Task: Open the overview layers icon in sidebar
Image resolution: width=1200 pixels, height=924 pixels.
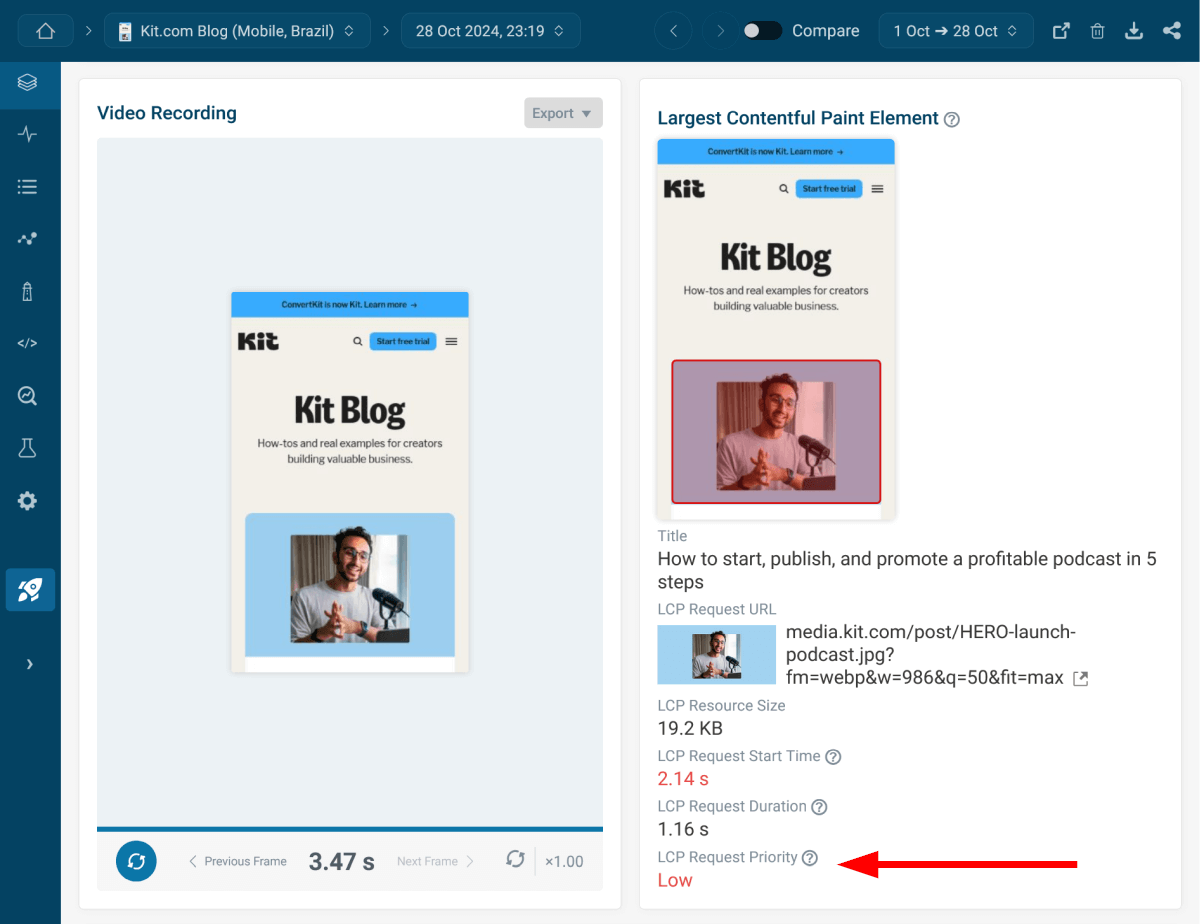Action: (27, 83)
